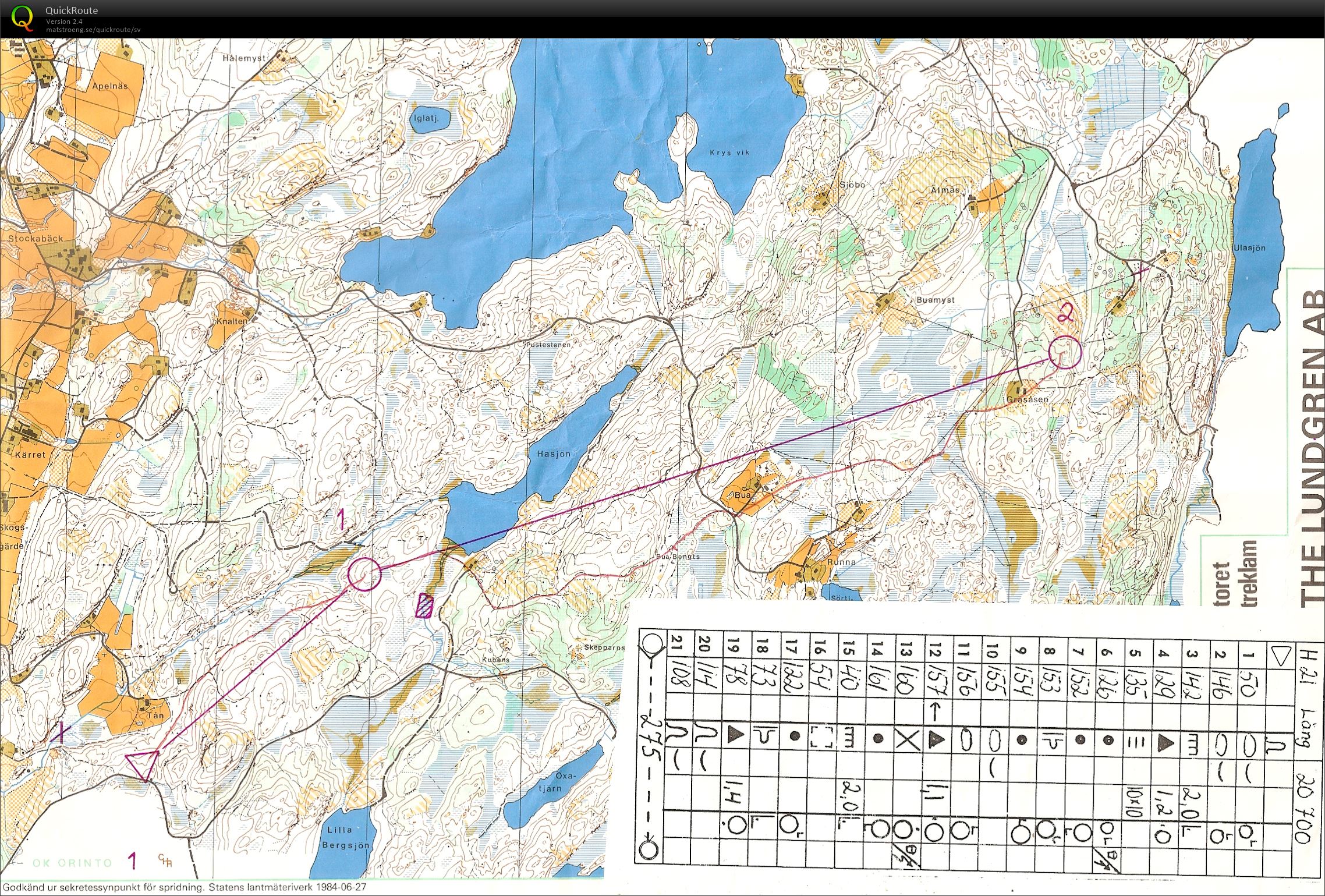Click the matstroeng.se/quickroute/sv link
1325x896 pixels.
click(93, 30)
